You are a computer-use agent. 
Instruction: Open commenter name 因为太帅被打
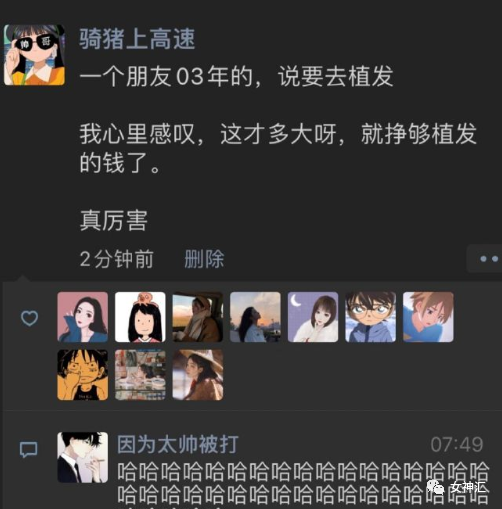178,444
